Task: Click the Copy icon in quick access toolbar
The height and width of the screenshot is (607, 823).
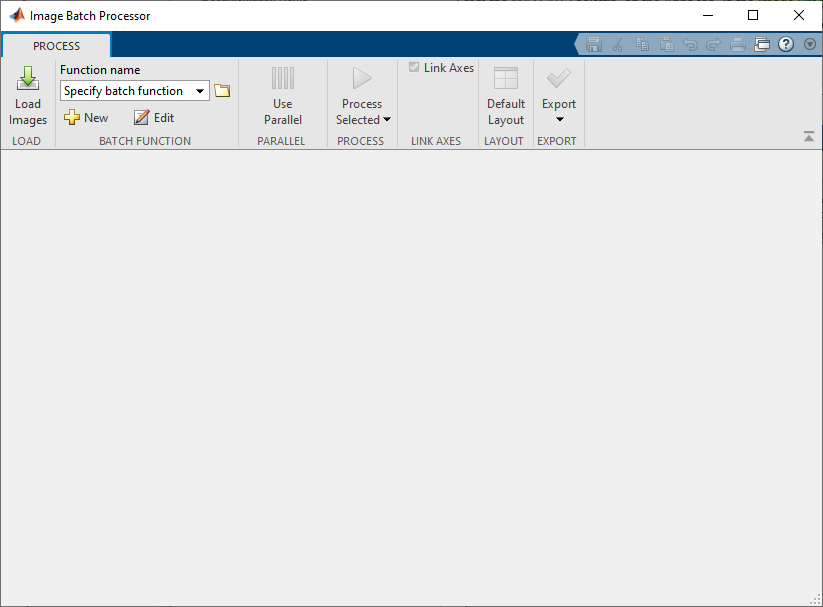Action: pyautogui.click(x=642, y=45)
